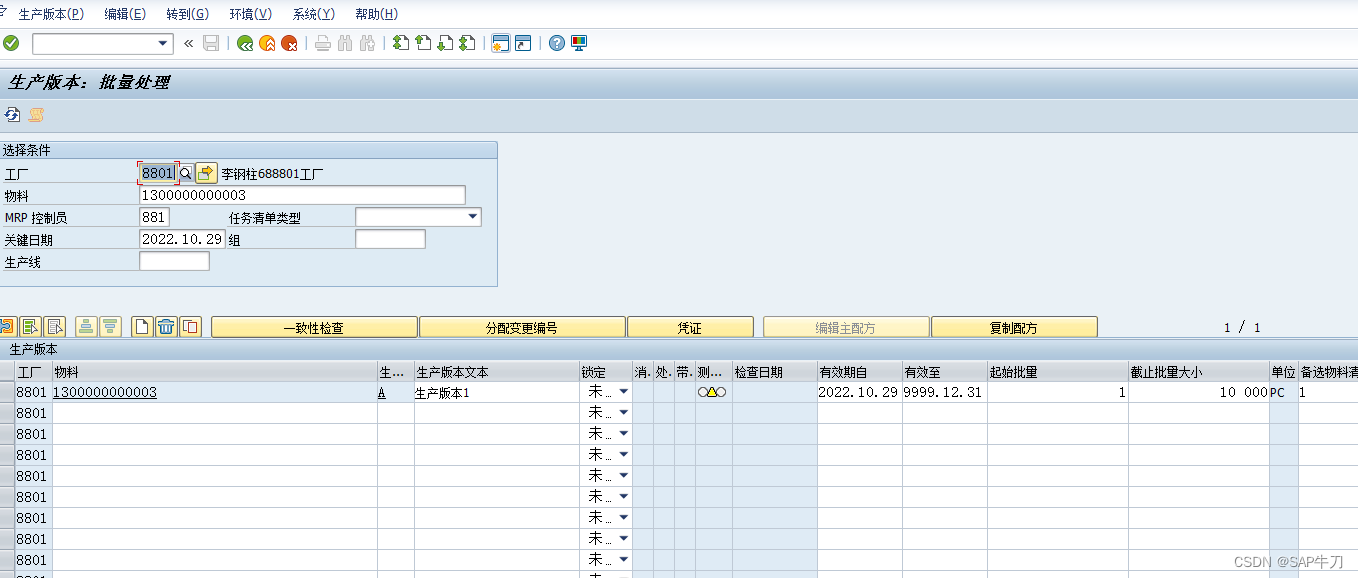Open the Help question mark icon
Viewport: 1358px width, 578px height.
(x=557, y=43)
